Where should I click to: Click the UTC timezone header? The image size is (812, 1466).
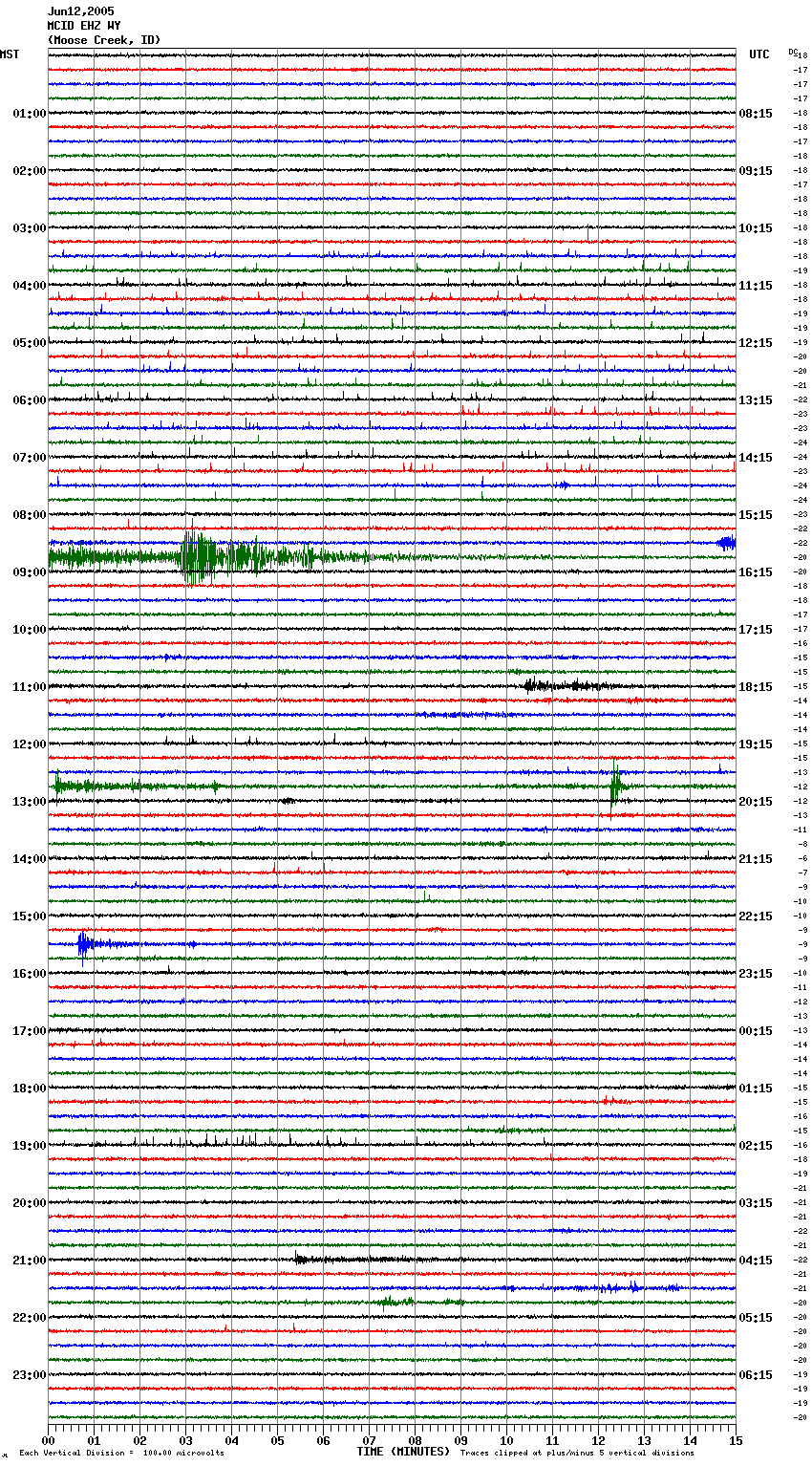[x=759, y=54]
